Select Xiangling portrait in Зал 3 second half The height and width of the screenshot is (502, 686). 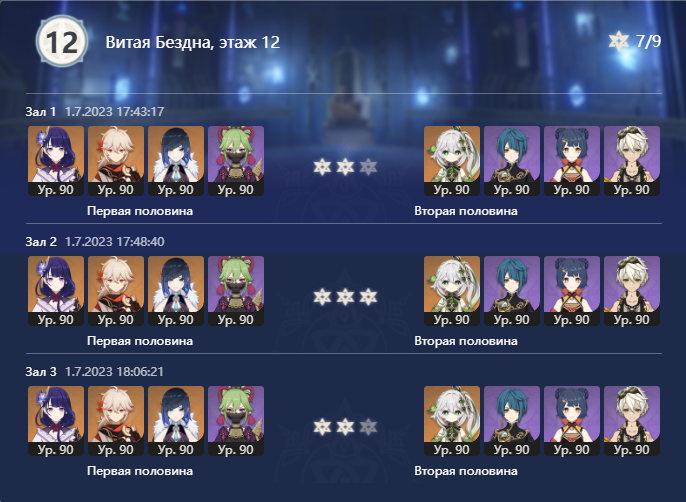pos(572,421)
